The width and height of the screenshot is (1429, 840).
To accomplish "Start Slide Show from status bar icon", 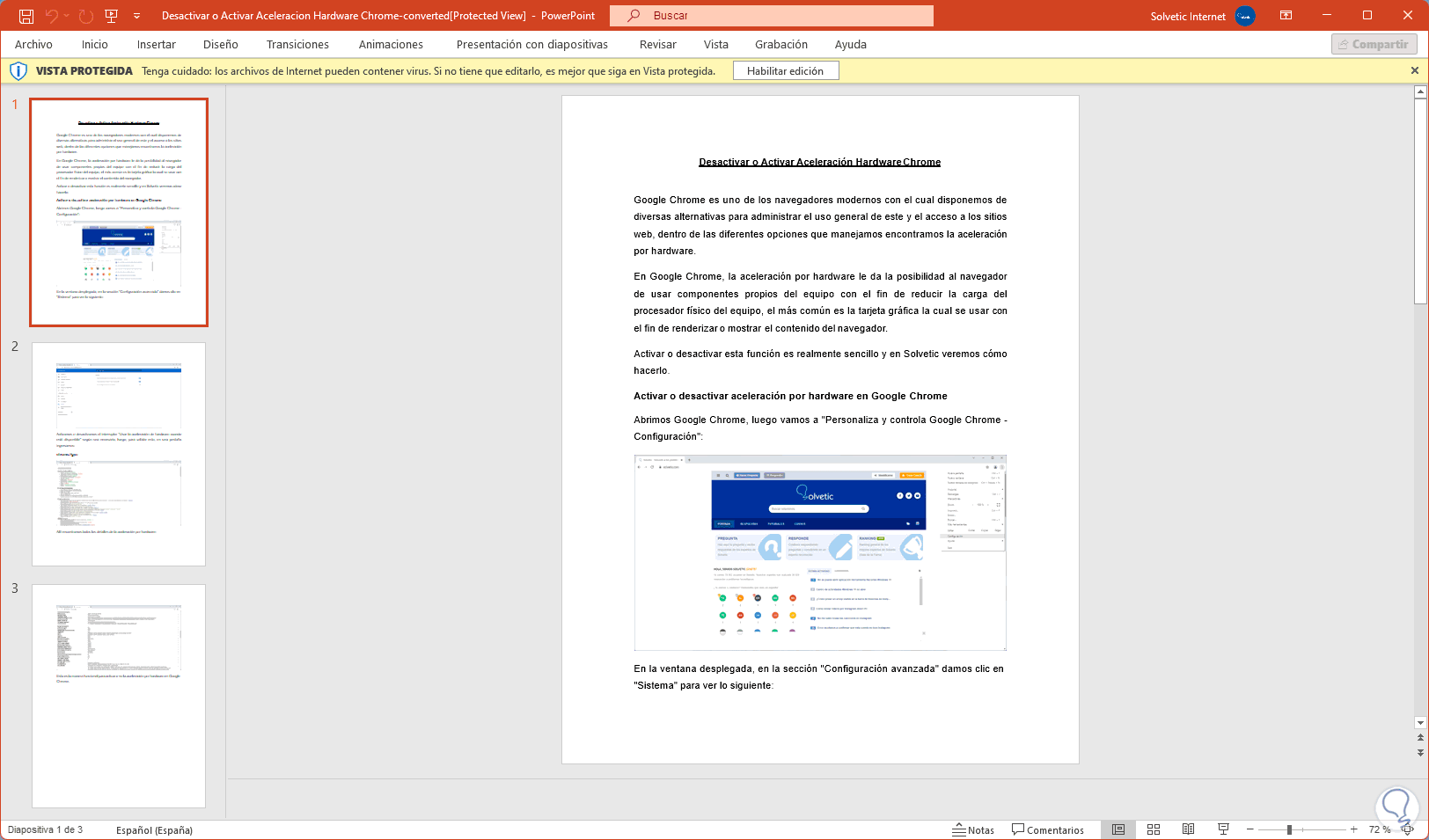I will (1223, 829).
